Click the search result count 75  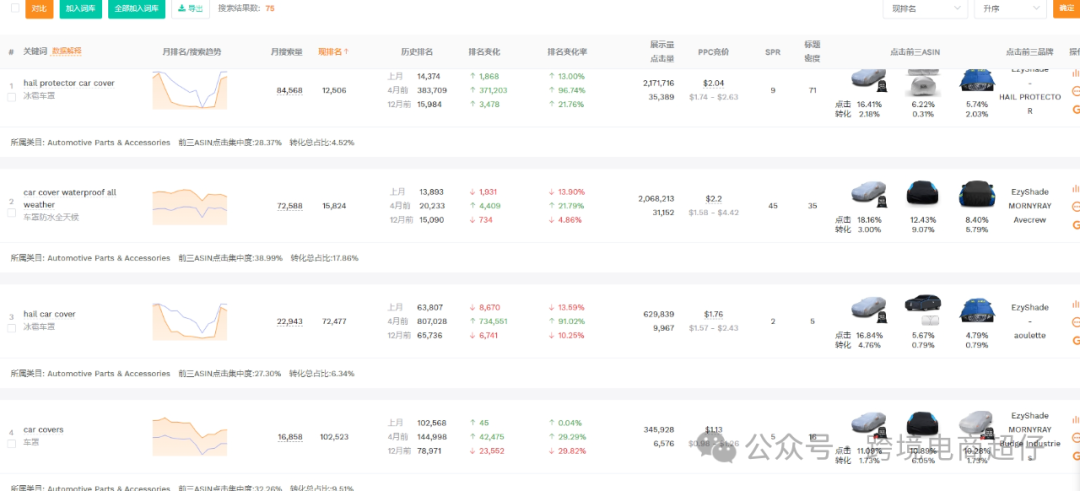269,8
